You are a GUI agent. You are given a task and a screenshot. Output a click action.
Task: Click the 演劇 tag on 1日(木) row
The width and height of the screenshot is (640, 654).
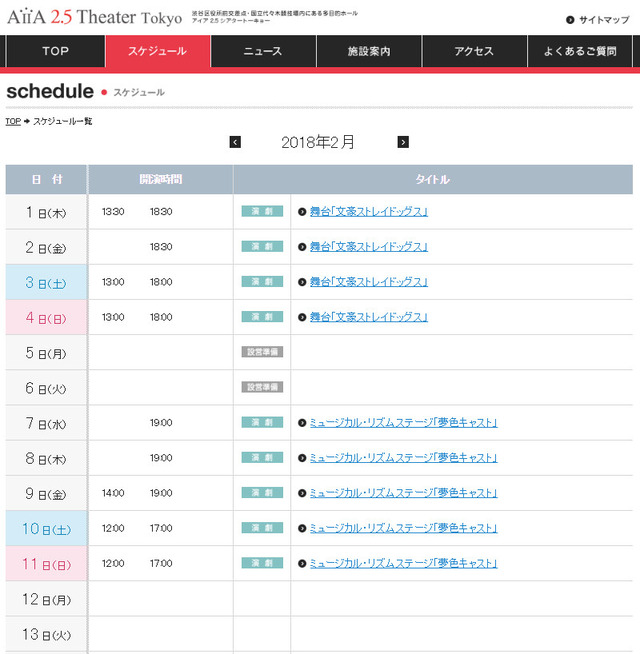point(262,211)
